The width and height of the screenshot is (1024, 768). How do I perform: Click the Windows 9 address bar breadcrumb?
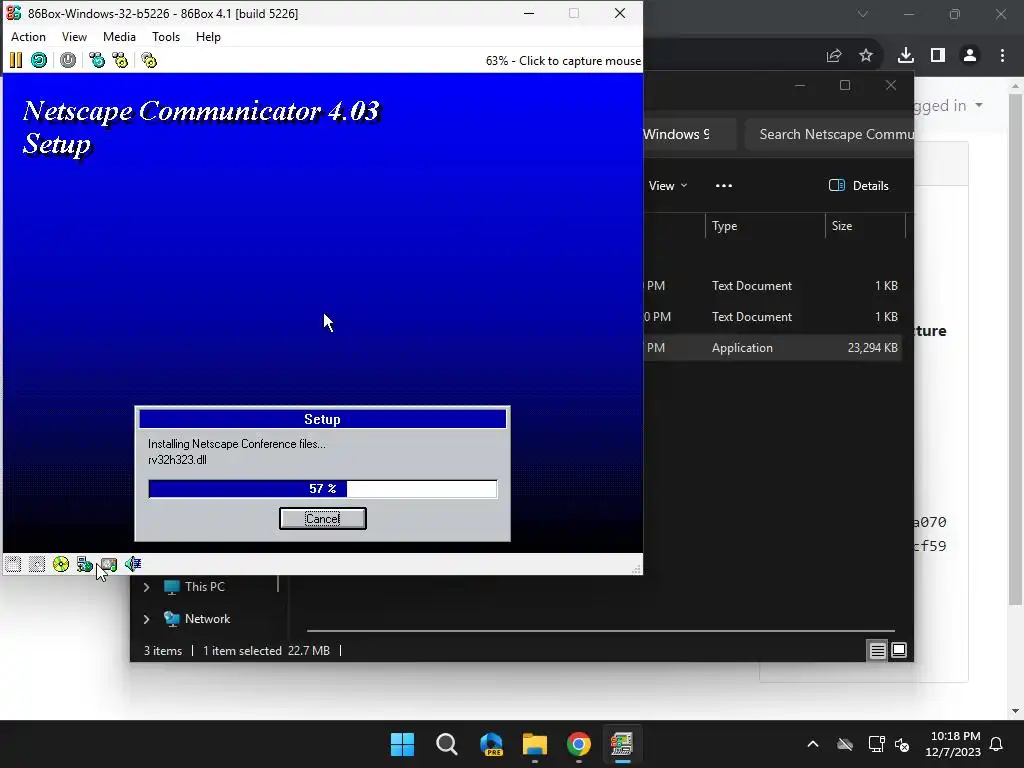[676, 135]
